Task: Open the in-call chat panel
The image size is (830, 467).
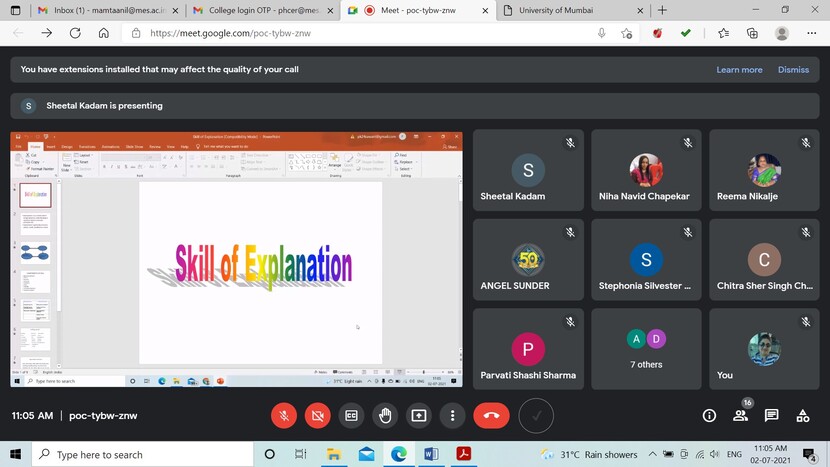Action: pyautogui.click(x=772, y=415)
